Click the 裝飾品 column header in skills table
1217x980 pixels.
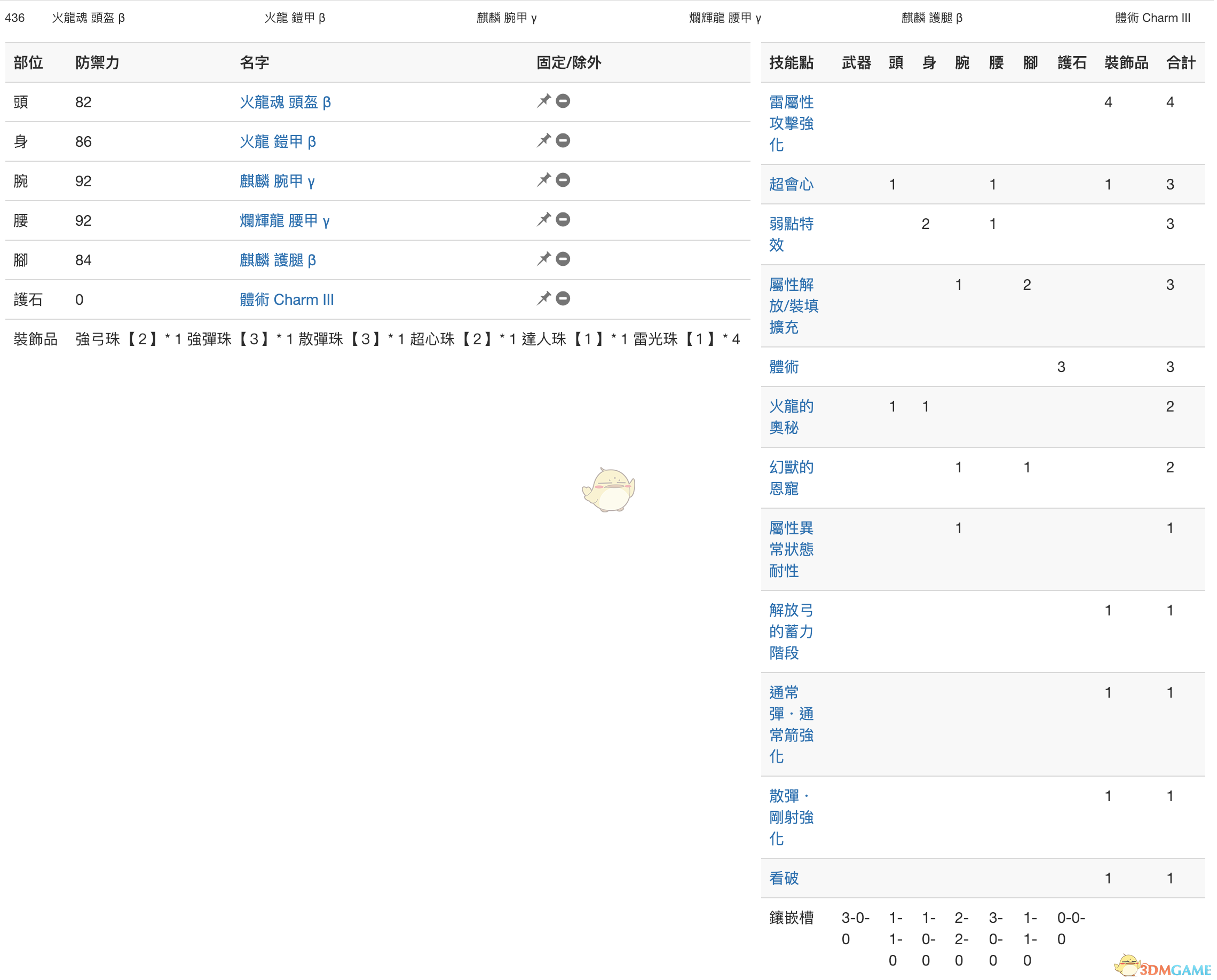1127,62
